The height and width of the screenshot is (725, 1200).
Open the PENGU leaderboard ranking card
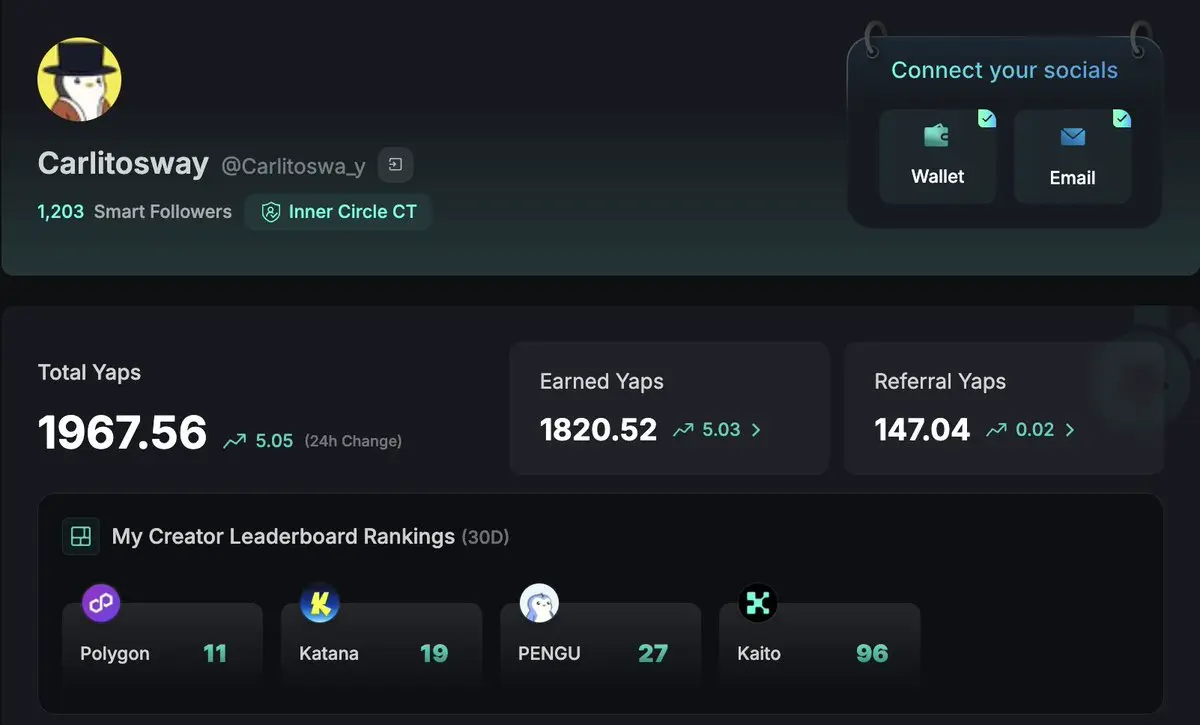600,644
